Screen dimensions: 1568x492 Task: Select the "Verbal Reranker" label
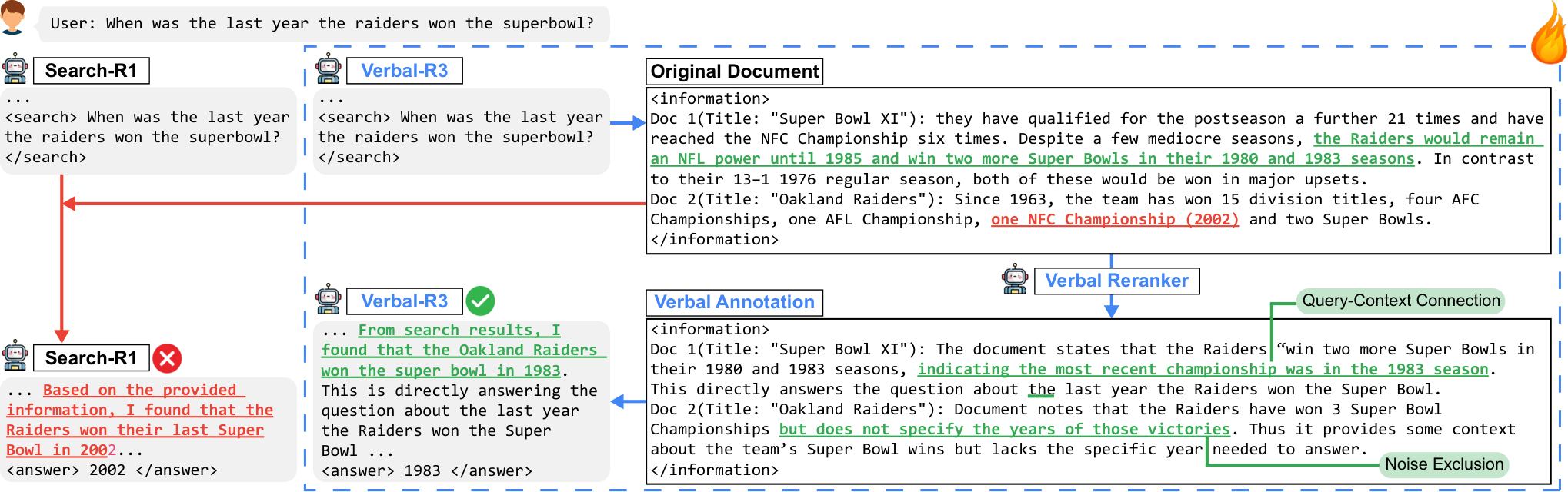pos(1116,281)
